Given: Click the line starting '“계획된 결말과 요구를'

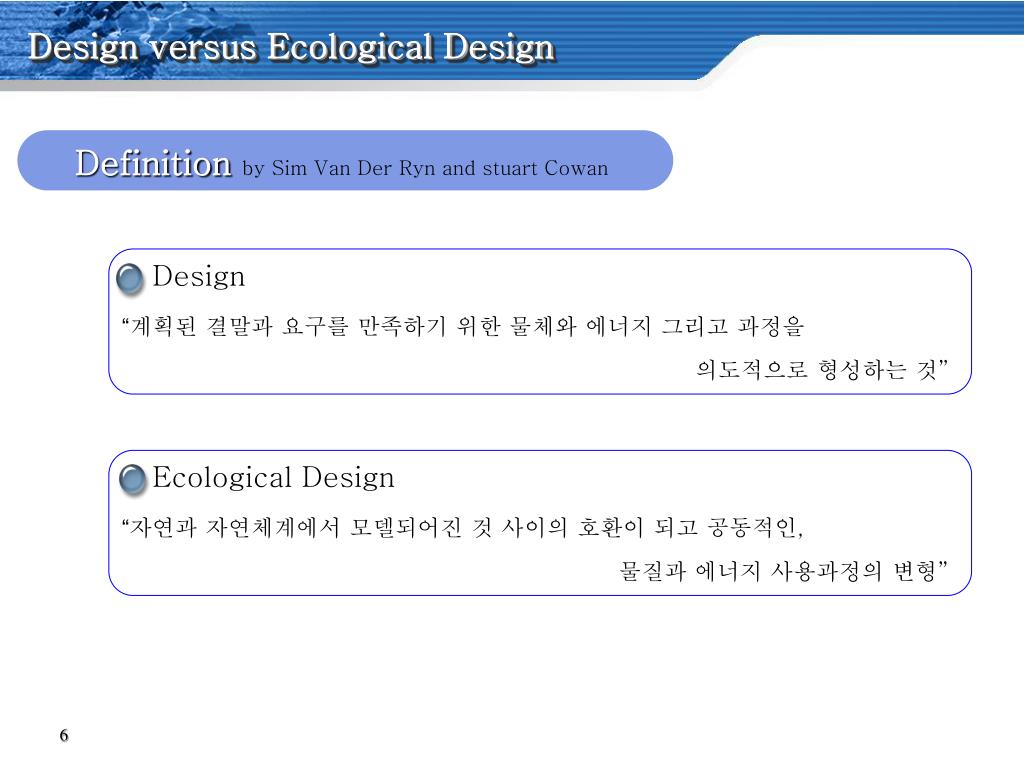Looking at the screenshot, I should pos(462,325).
